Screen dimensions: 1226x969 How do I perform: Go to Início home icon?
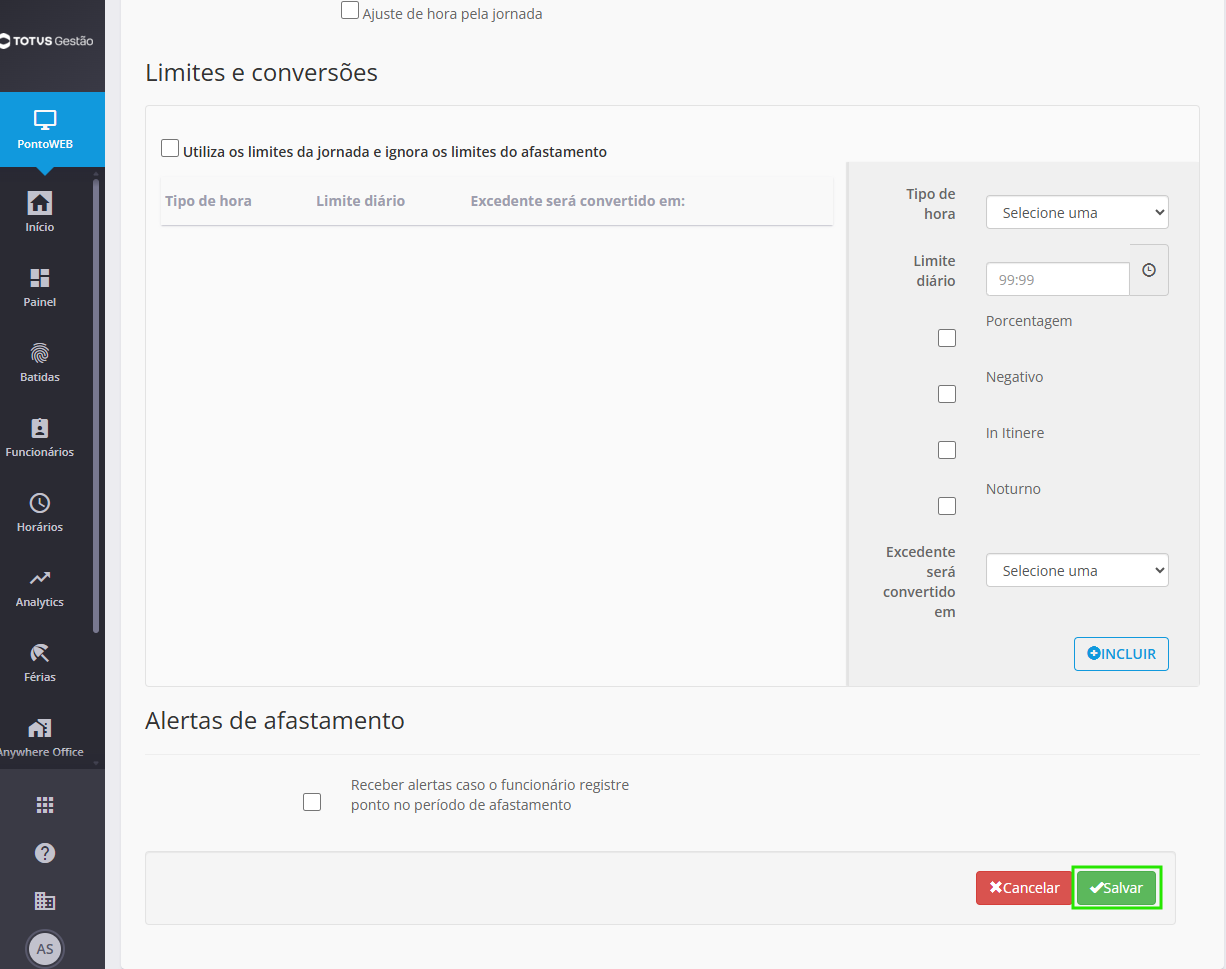point(40,203)
